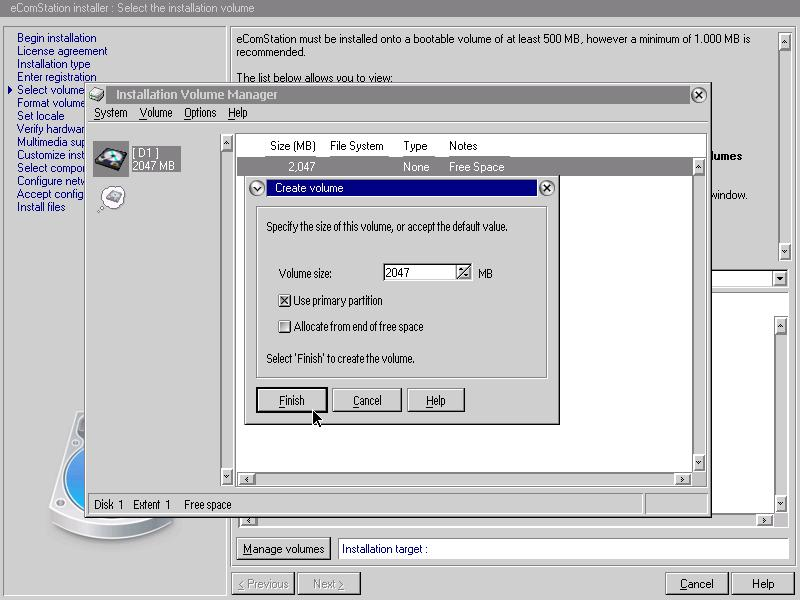Open the System menu

click(x=111, y=113)
